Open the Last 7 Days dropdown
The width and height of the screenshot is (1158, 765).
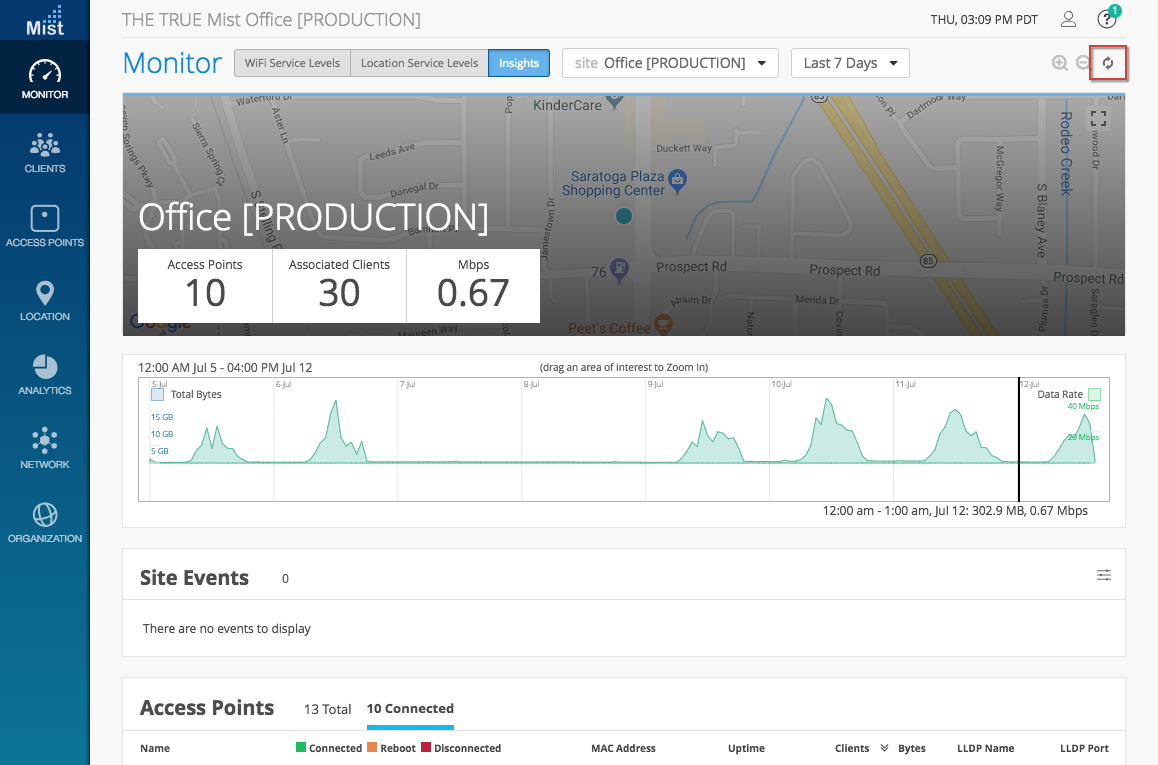coord(850,63)
